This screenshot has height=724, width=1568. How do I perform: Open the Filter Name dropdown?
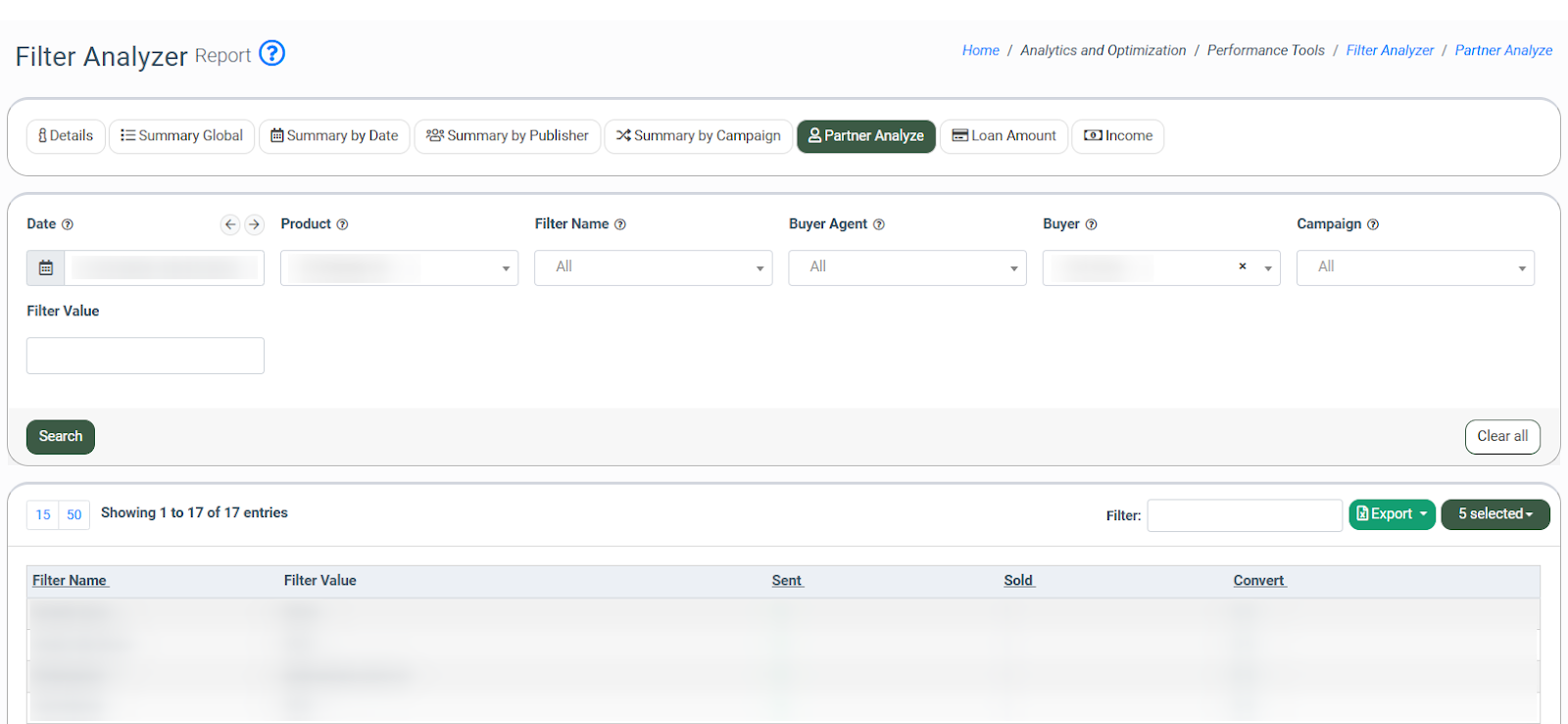click(x=653, y=267)
